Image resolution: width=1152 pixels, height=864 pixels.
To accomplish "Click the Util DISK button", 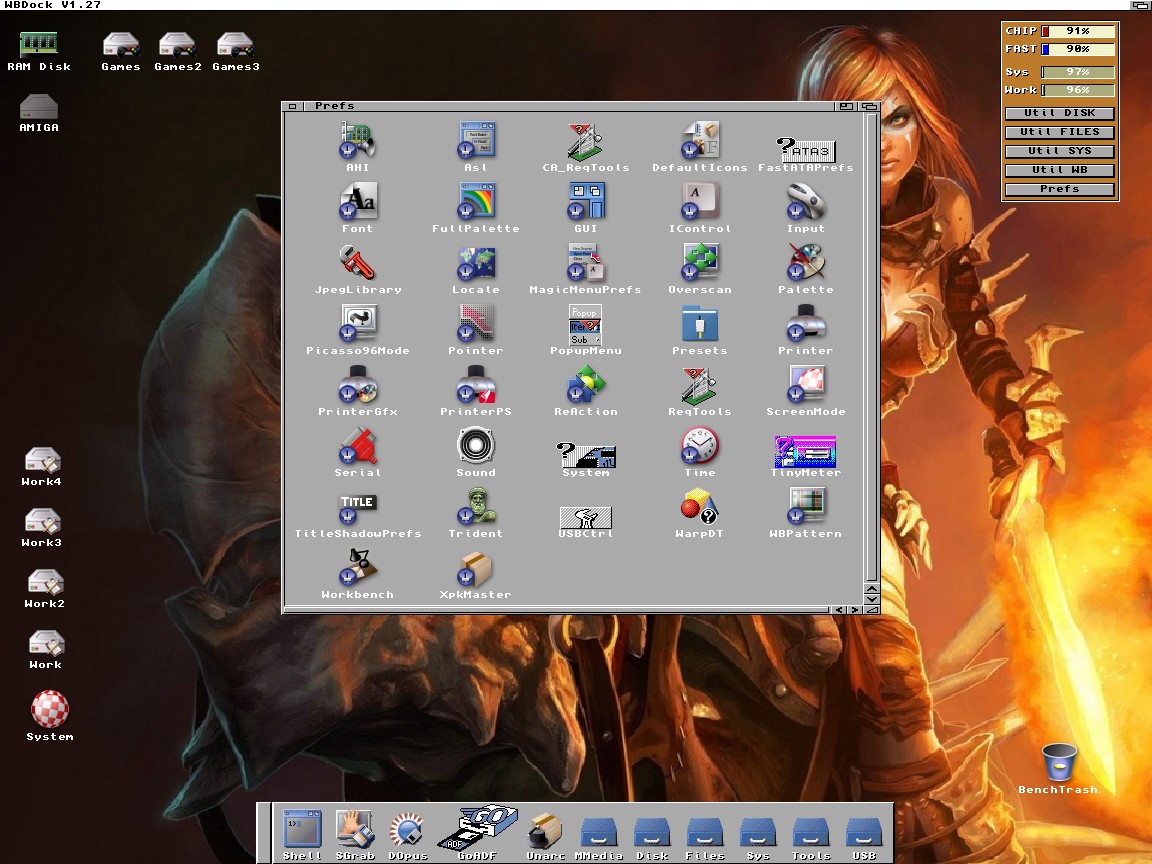I will [1059, 113].
